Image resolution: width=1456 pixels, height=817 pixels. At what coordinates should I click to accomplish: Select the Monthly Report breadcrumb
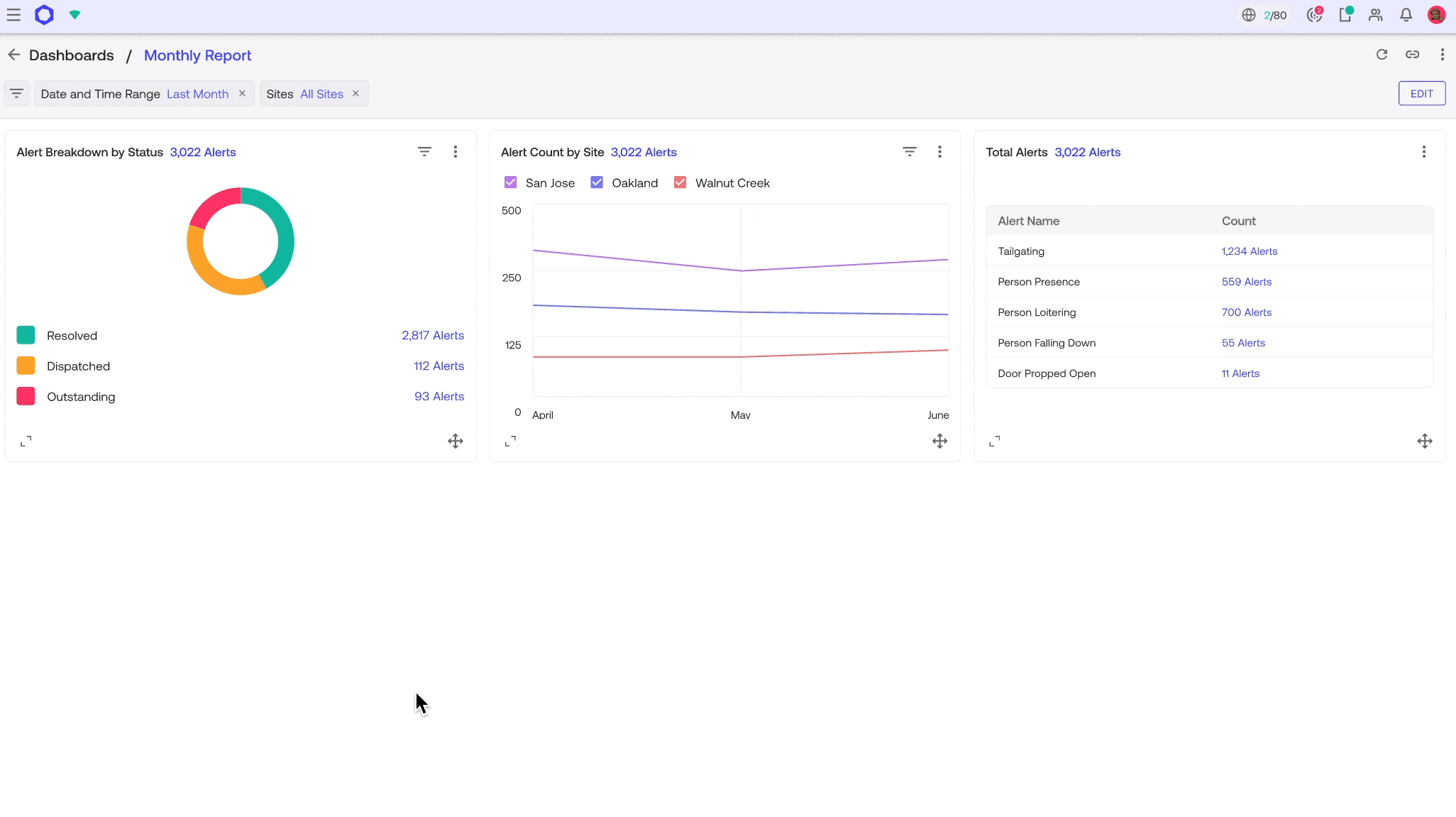[x=198, y=55]
